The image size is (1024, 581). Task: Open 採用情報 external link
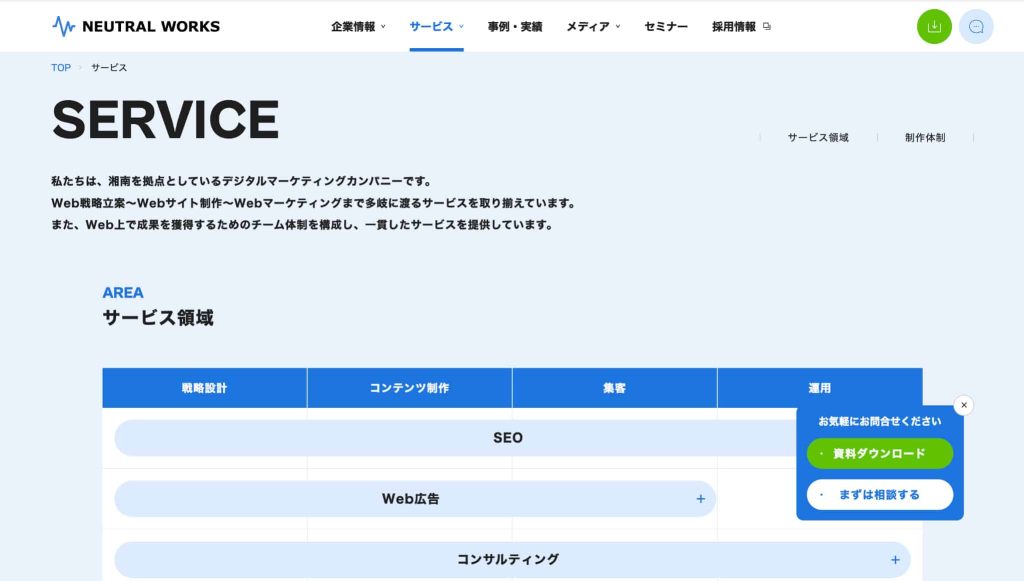(x=741, y=27)
